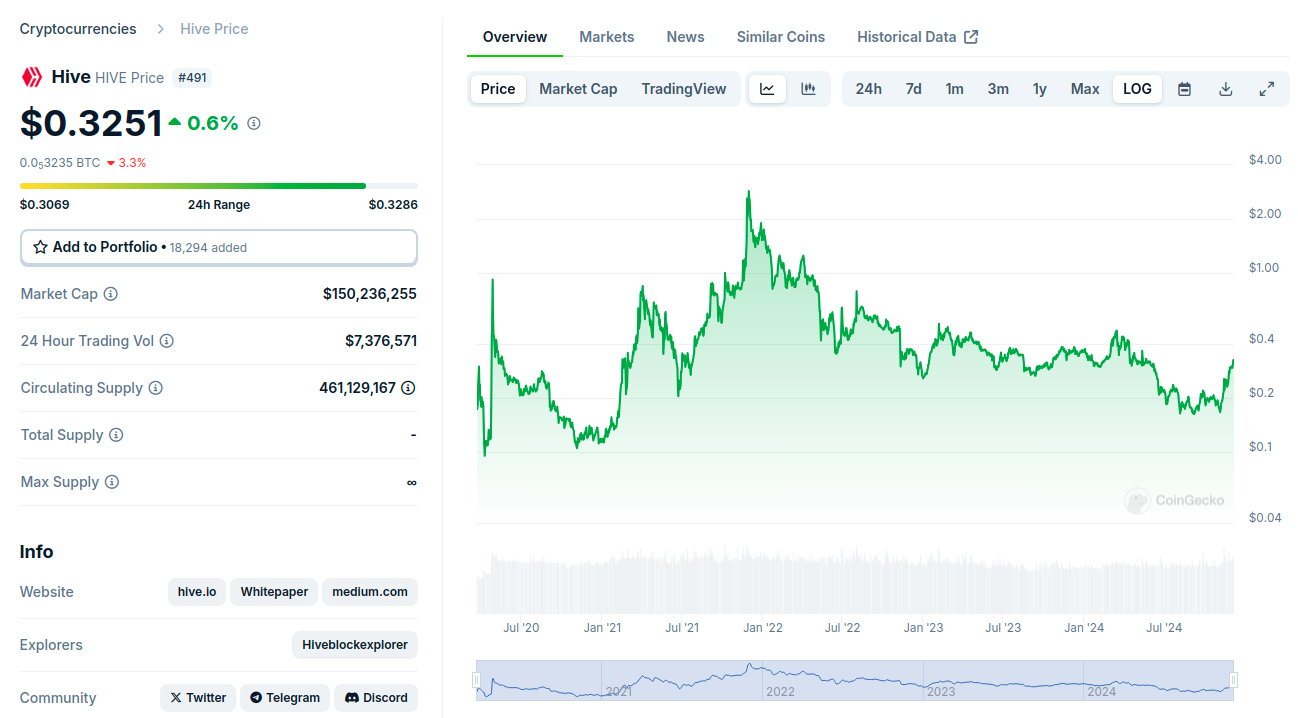
Task: Click the Hive logo icon
Action: coord(32,77)
